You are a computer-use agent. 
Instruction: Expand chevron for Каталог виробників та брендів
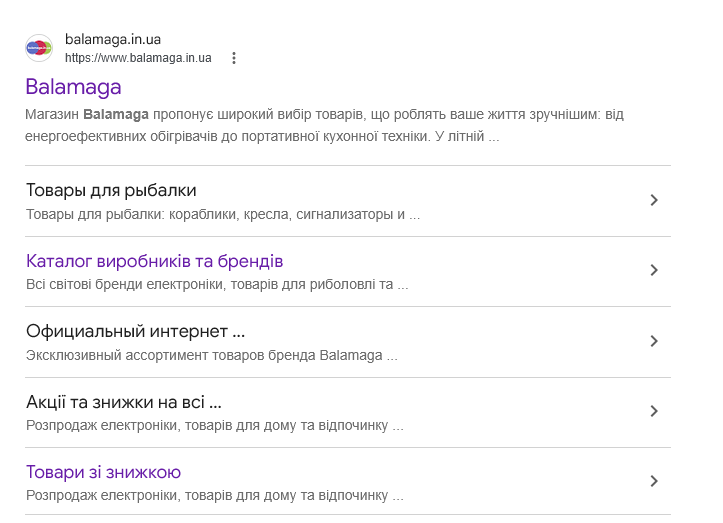click(653, 270)
